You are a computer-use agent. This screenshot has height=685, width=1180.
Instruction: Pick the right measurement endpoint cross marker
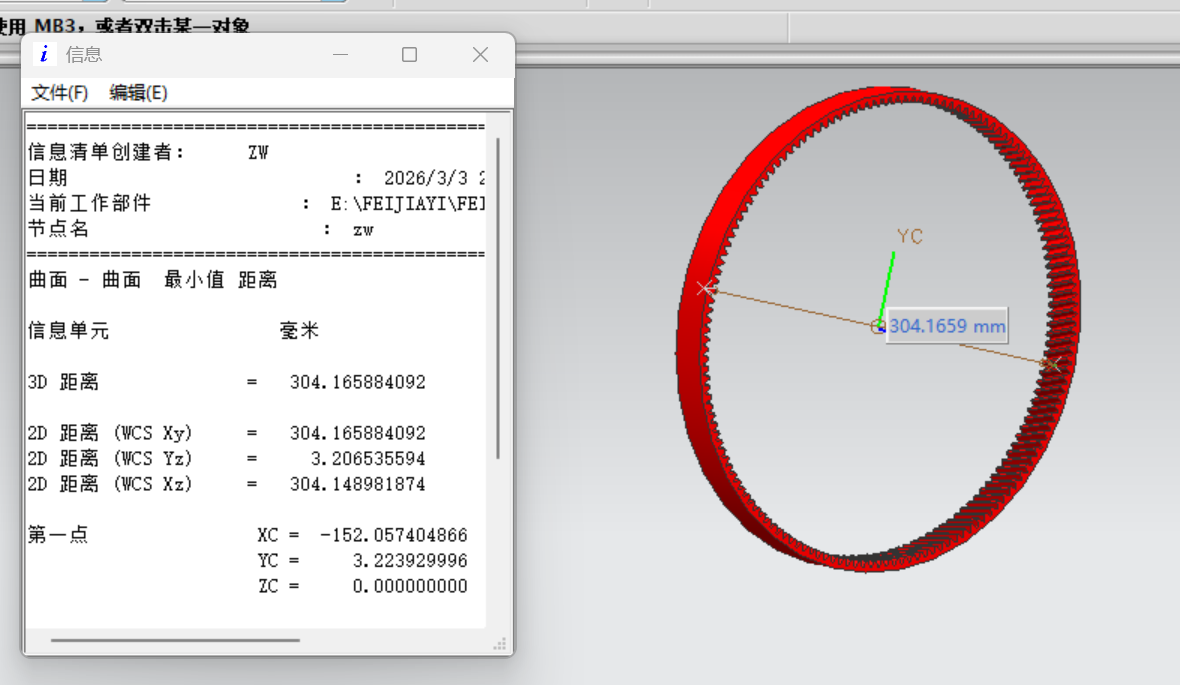click(x=1052, y=365)
